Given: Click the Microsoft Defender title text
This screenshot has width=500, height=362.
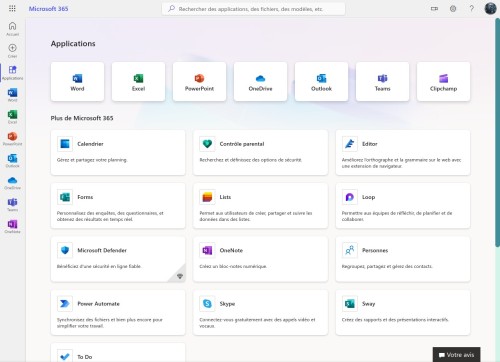Looking at the screenshot, I should point(102,250).
